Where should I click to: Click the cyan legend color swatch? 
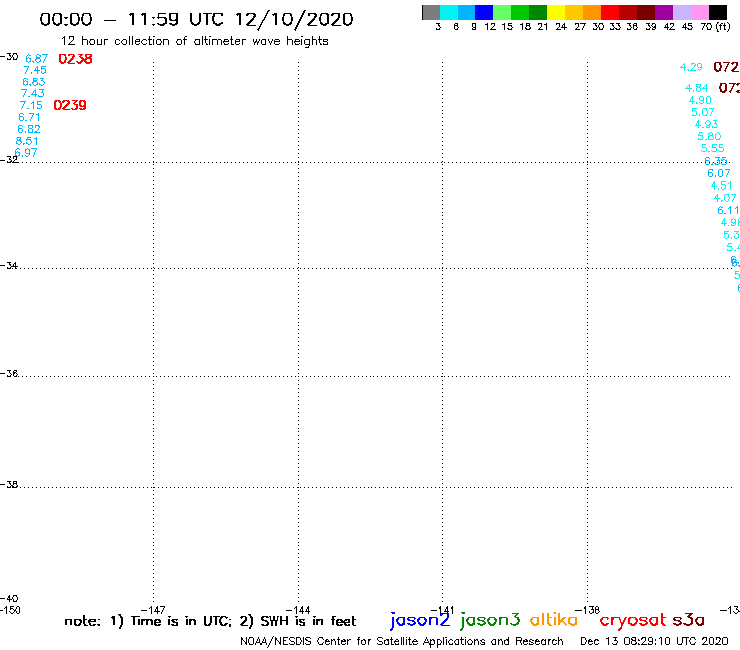coord(448,12)
